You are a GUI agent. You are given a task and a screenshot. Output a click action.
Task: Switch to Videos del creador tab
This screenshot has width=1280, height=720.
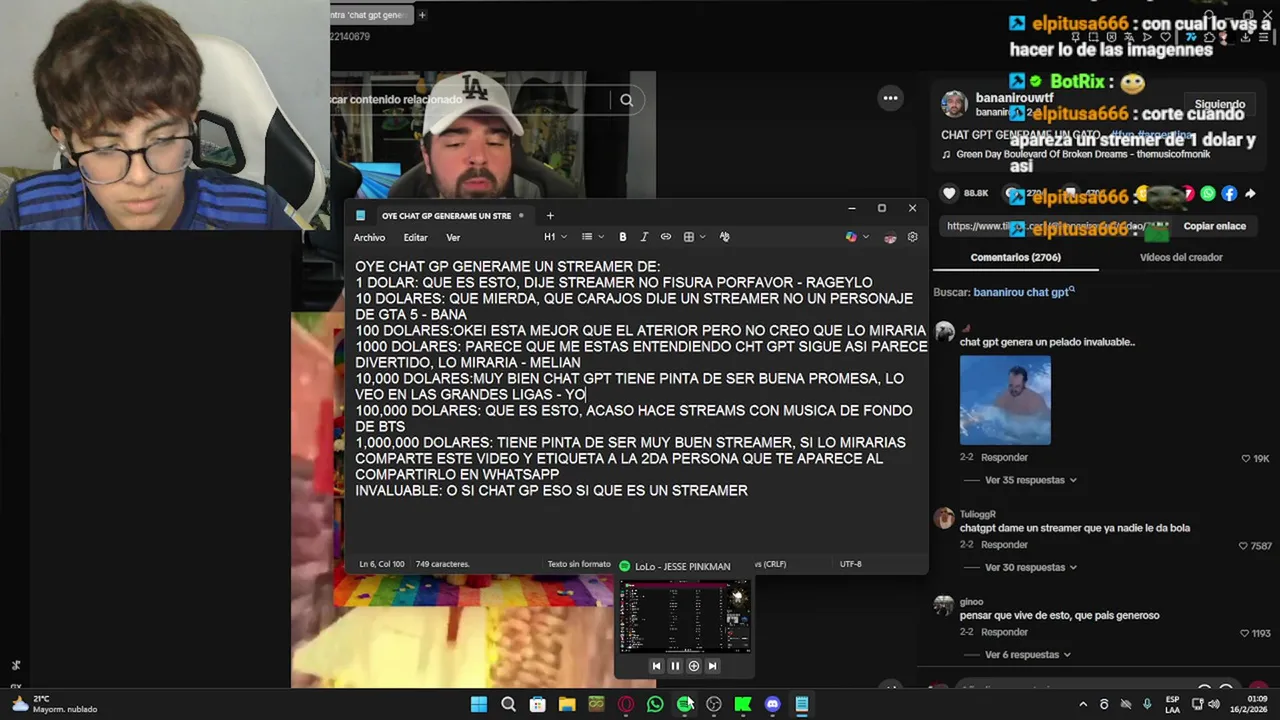[1181, 257]
